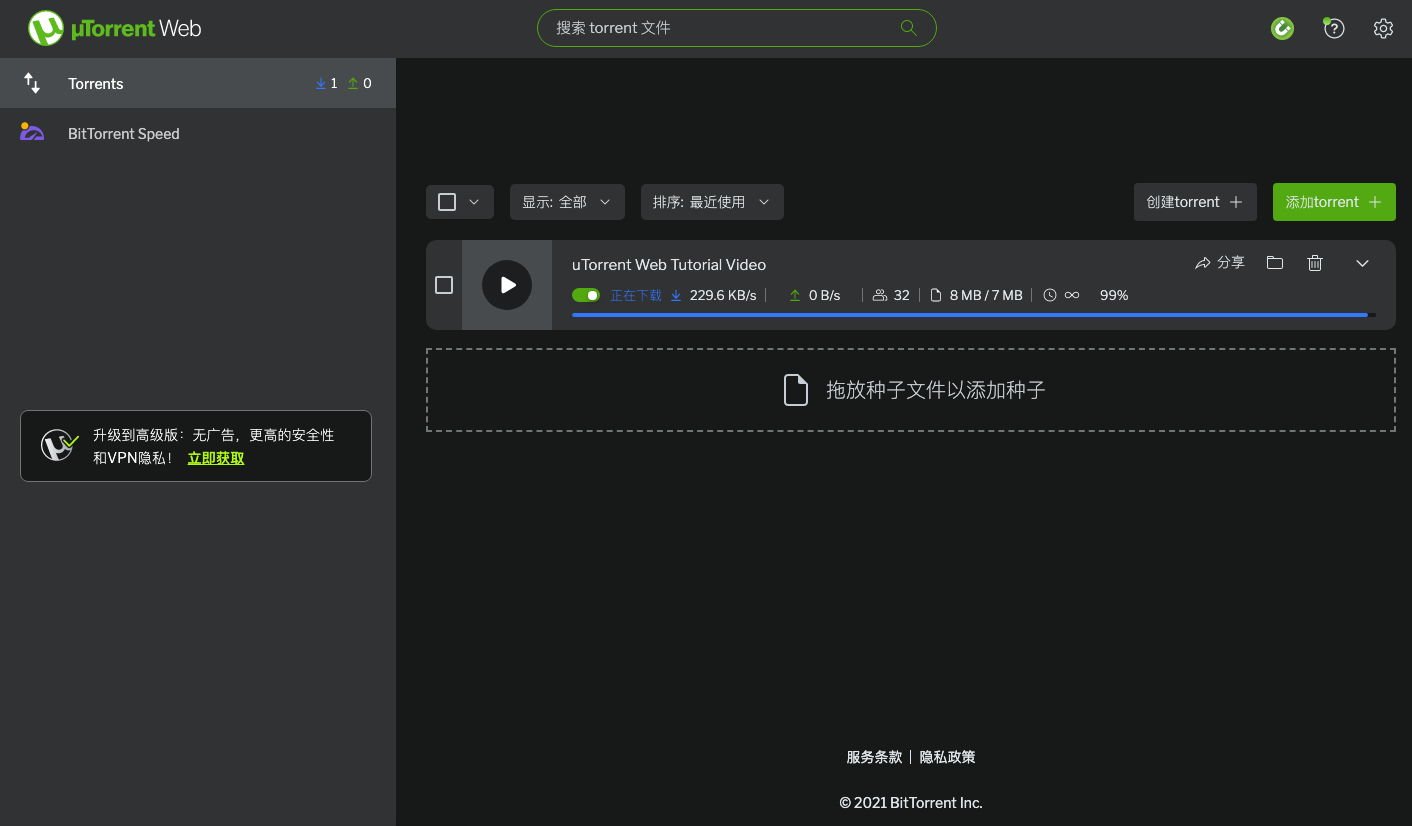
Task: Click the uTorrent Web Tutorial Video title
Action: click(x=669, y=265)
